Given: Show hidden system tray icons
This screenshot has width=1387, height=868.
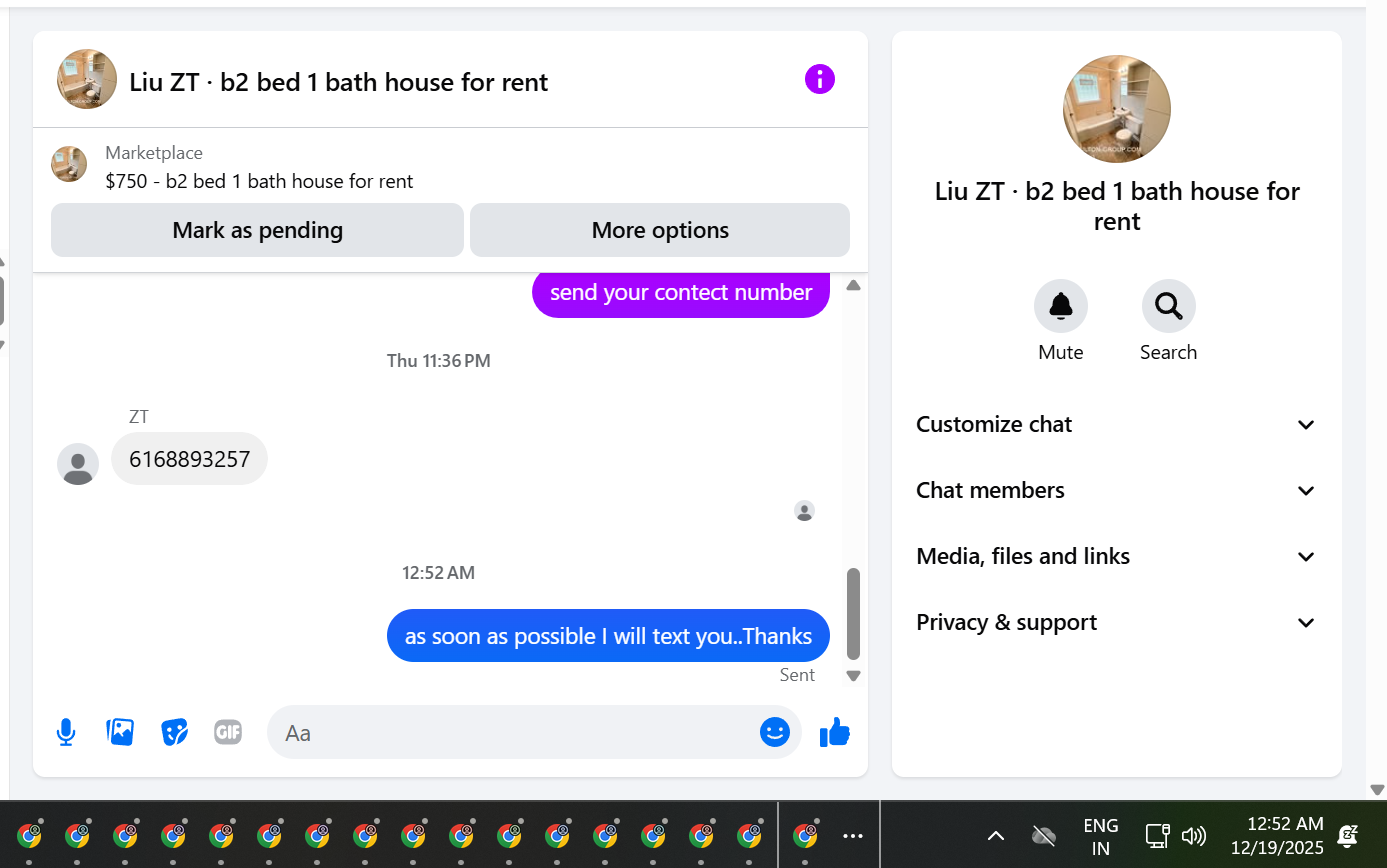Looking at the screenshot, I should 996,836.
